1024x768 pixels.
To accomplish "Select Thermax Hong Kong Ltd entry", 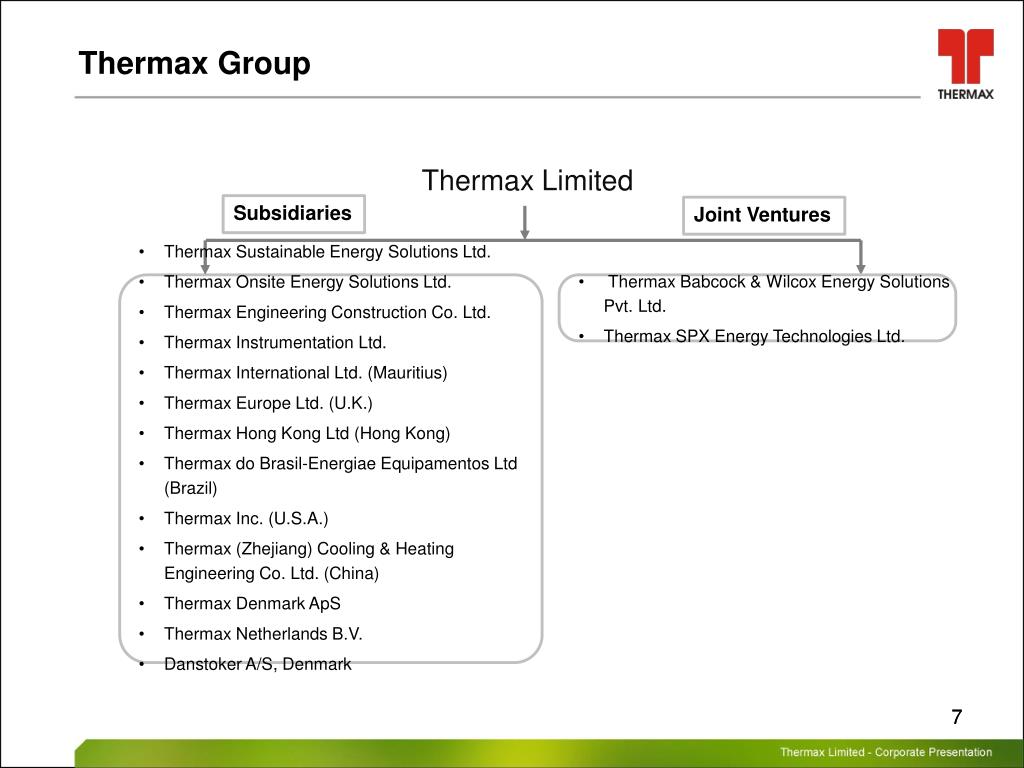I will pyautogui.click(x=307, y=433).
